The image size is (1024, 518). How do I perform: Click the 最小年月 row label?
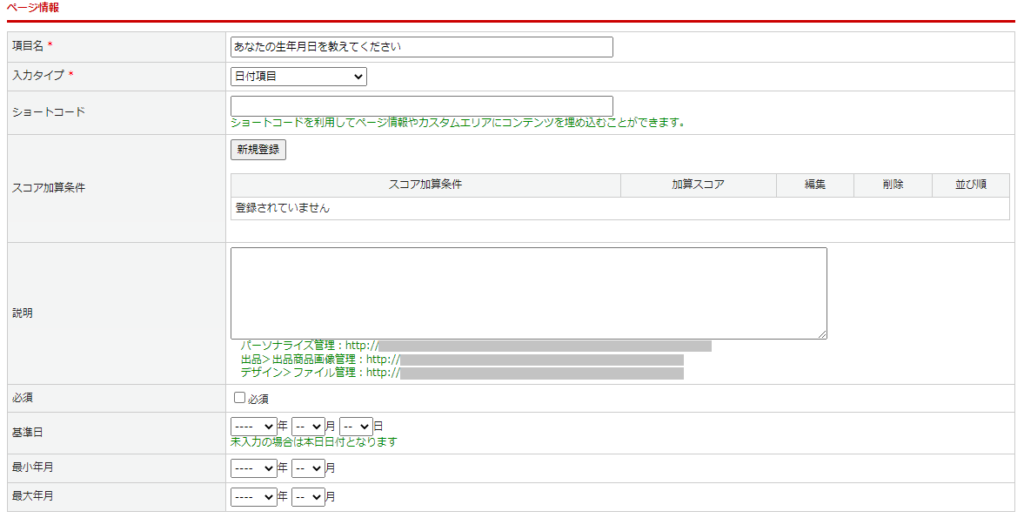[33, 468]
